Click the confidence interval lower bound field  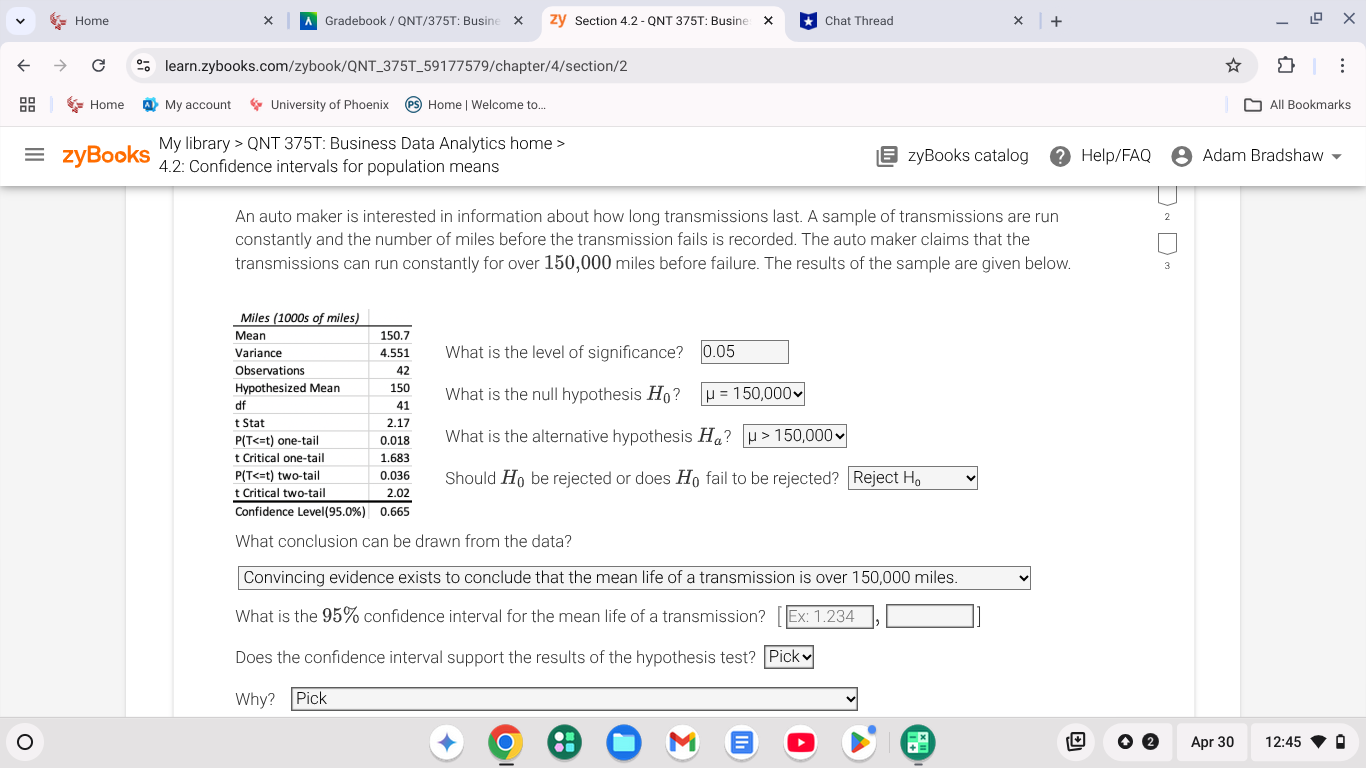(830, 616)
